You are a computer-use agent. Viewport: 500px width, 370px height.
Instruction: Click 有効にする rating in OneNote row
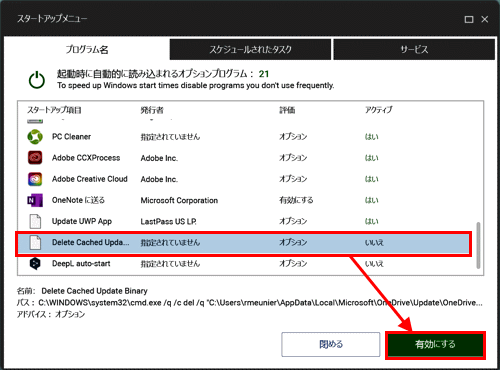click(x=296, y=200)
